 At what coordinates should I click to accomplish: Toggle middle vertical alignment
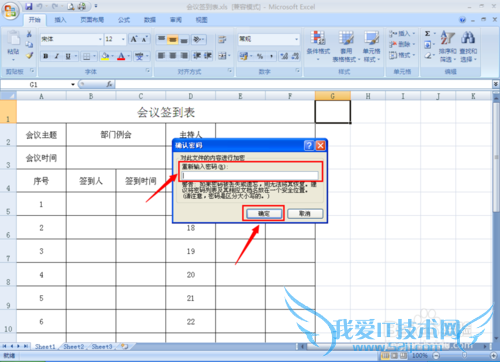coord(172,39)
